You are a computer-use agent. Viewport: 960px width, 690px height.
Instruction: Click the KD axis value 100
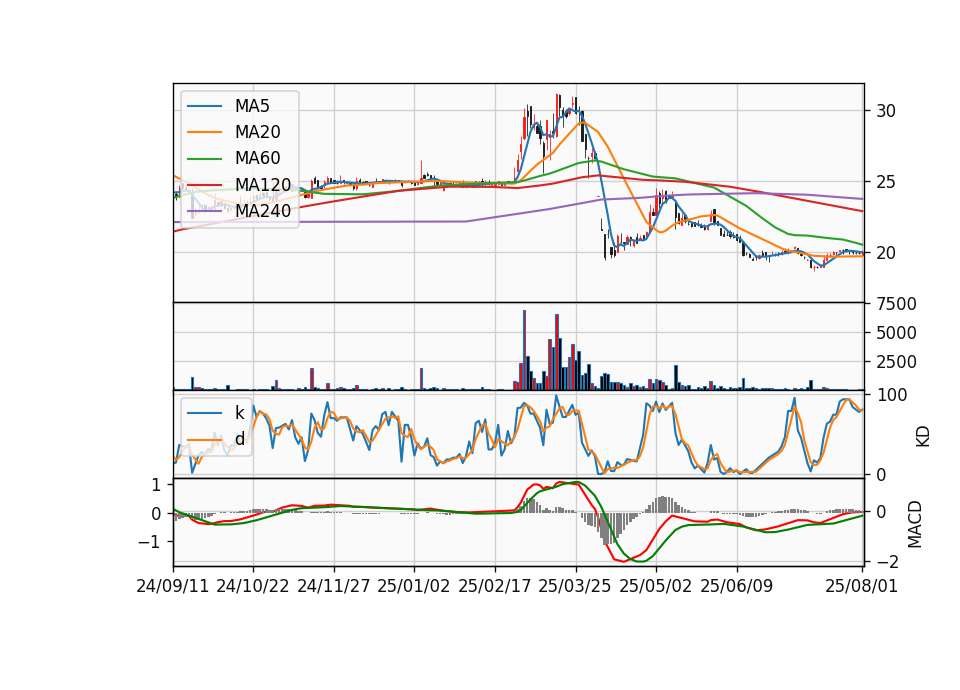891,396
